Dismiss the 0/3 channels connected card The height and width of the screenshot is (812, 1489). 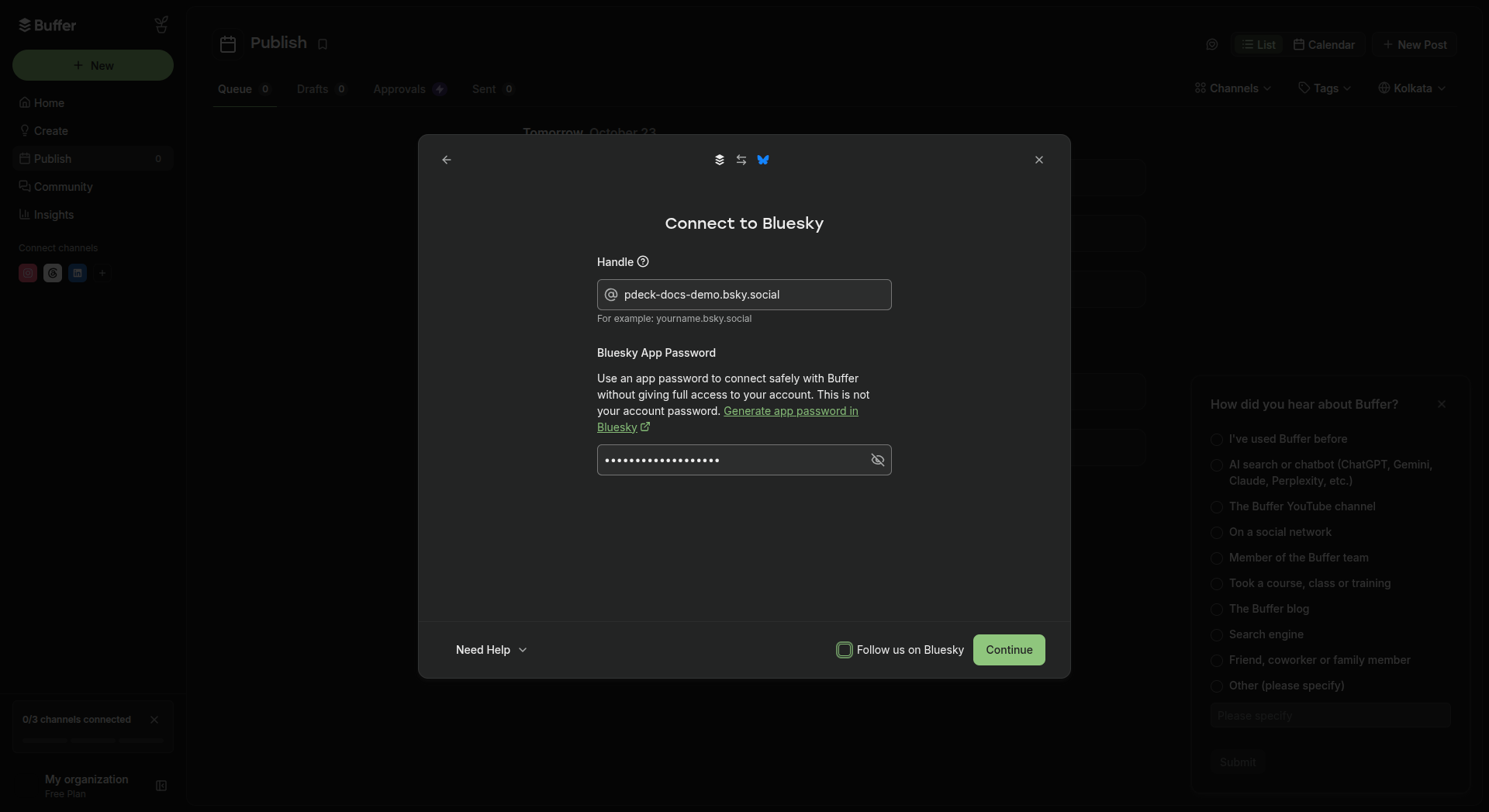154,720
